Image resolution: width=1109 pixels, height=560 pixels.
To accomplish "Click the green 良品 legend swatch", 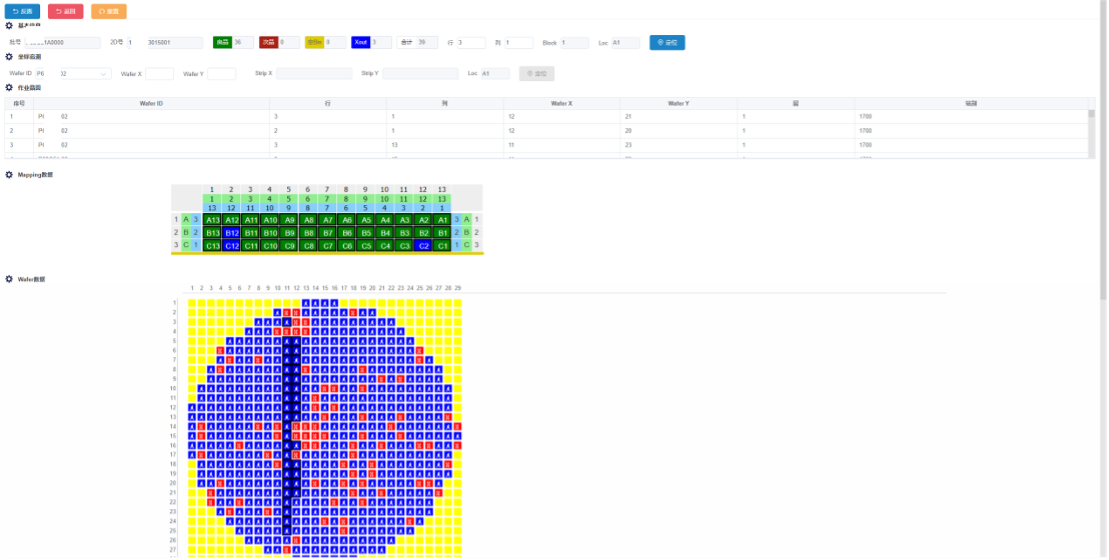I will click(x=223, y=42).
